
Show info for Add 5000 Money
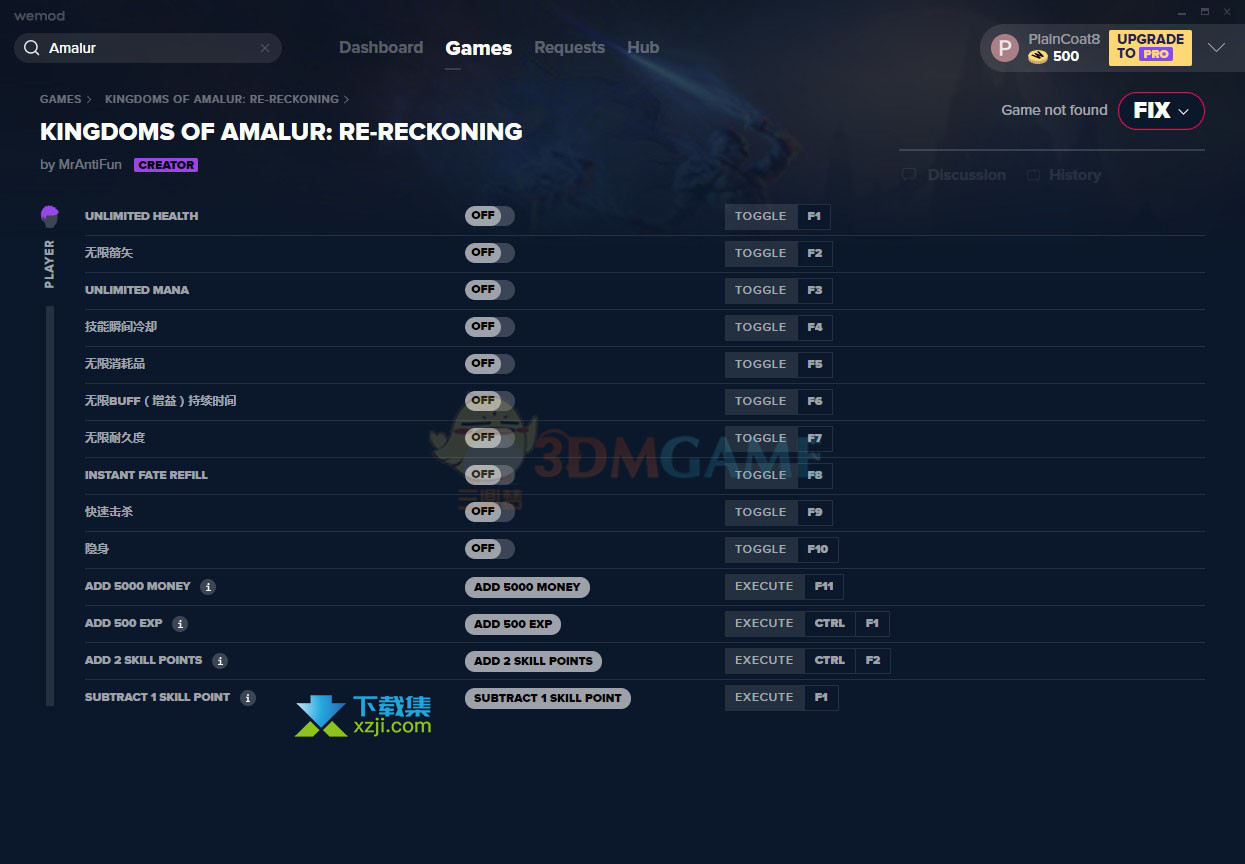point(208,587)
